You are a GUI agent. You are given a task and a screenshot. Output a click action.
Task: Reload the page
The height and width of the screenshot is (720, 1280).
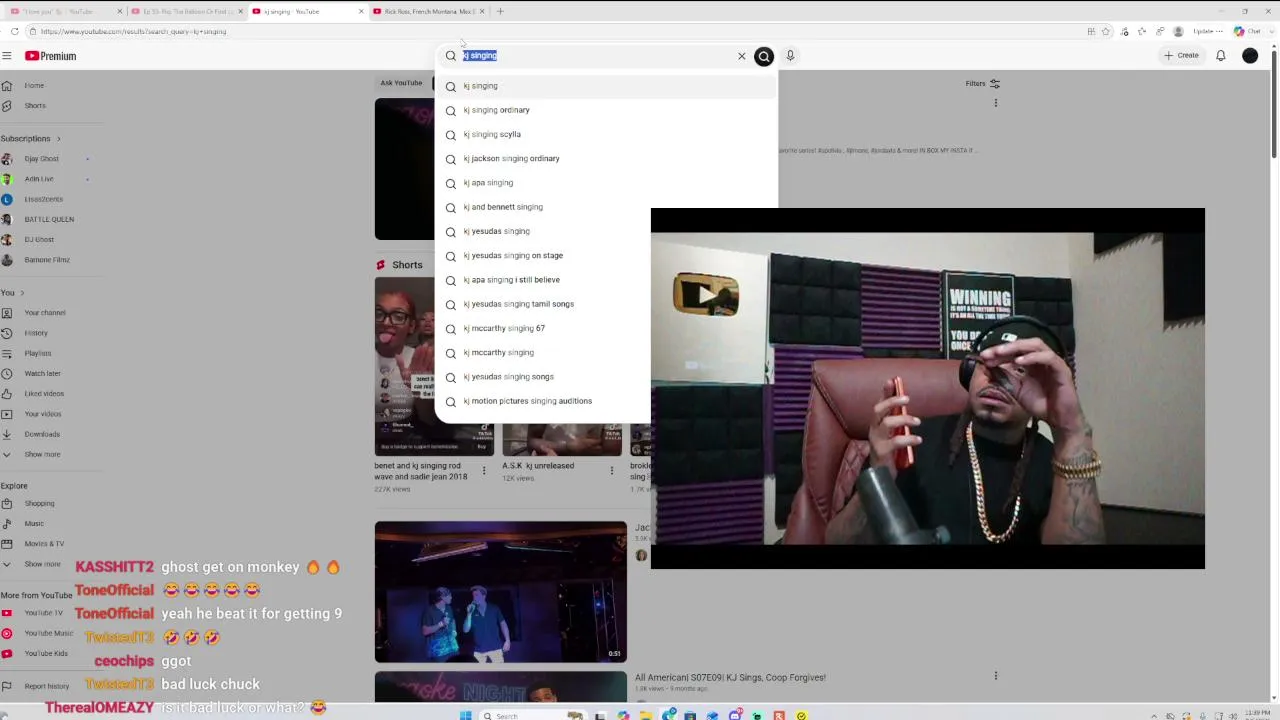(x=13, y=31)
